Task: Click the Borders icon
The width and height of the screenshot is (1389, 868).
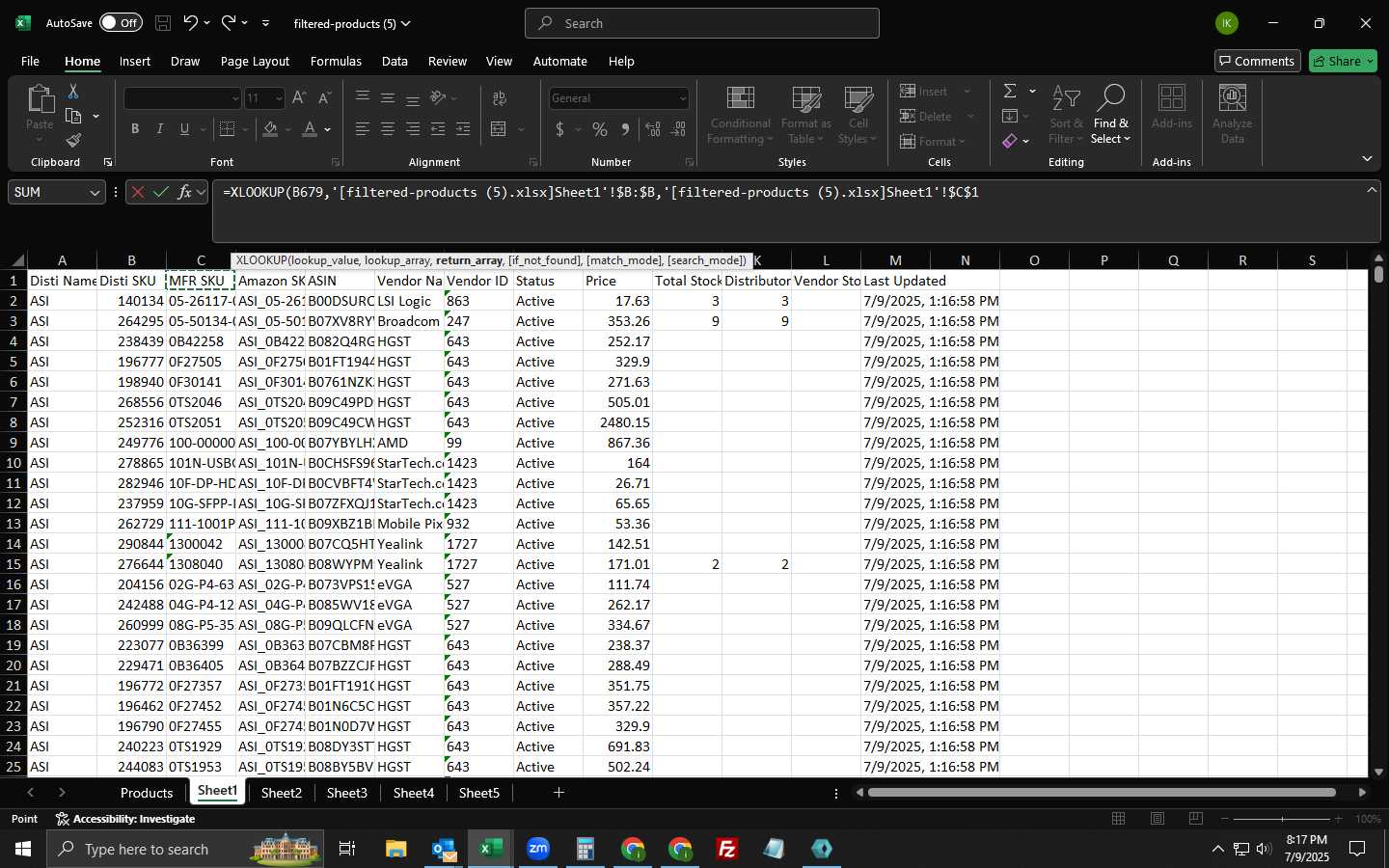Action: click(228, 128)
